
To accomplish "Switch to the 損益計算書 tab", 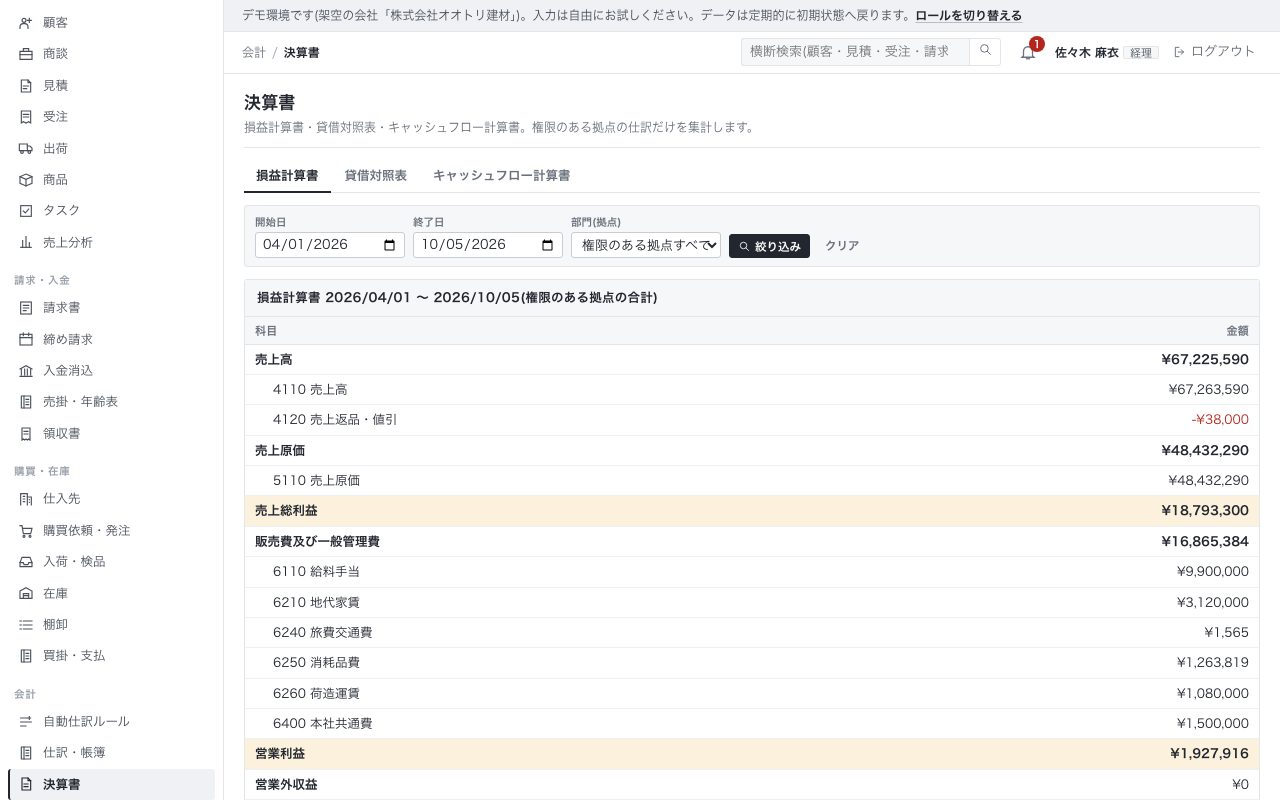I will (x=287, y=176).
